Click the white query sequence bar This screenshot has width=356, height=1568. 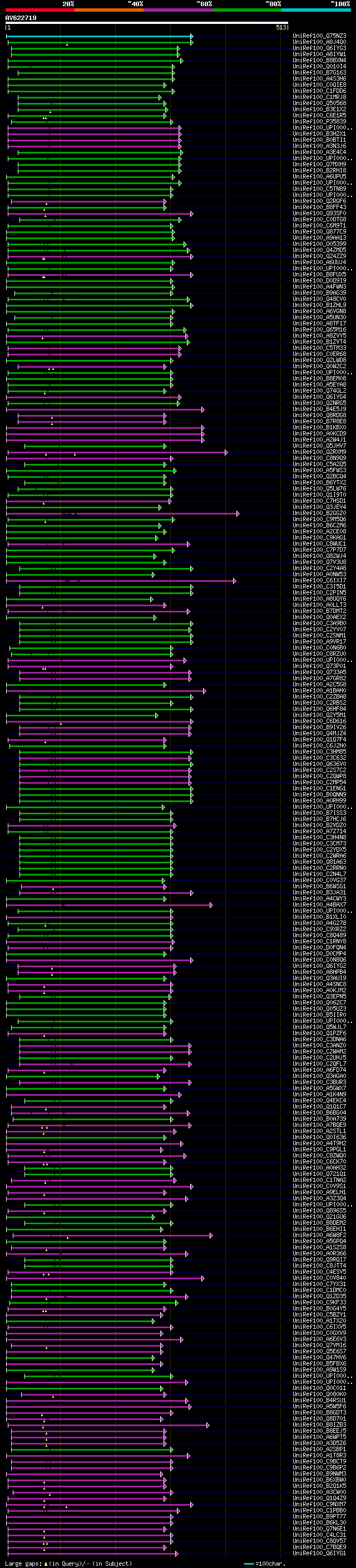pyautogui.click(x=147, y=23)
